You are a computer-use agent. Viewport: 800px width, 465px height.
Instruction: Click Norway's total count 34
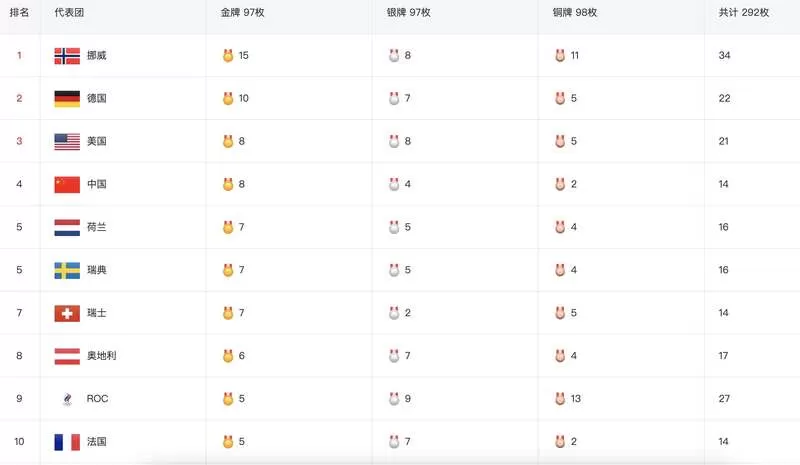click(x=724, y=55)
